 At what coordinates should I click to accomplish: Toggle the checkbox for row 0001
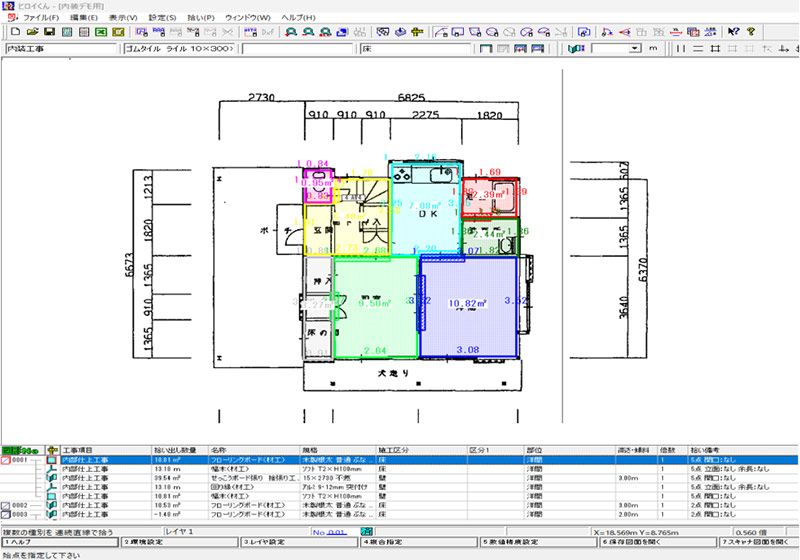(x=6, y=460)
